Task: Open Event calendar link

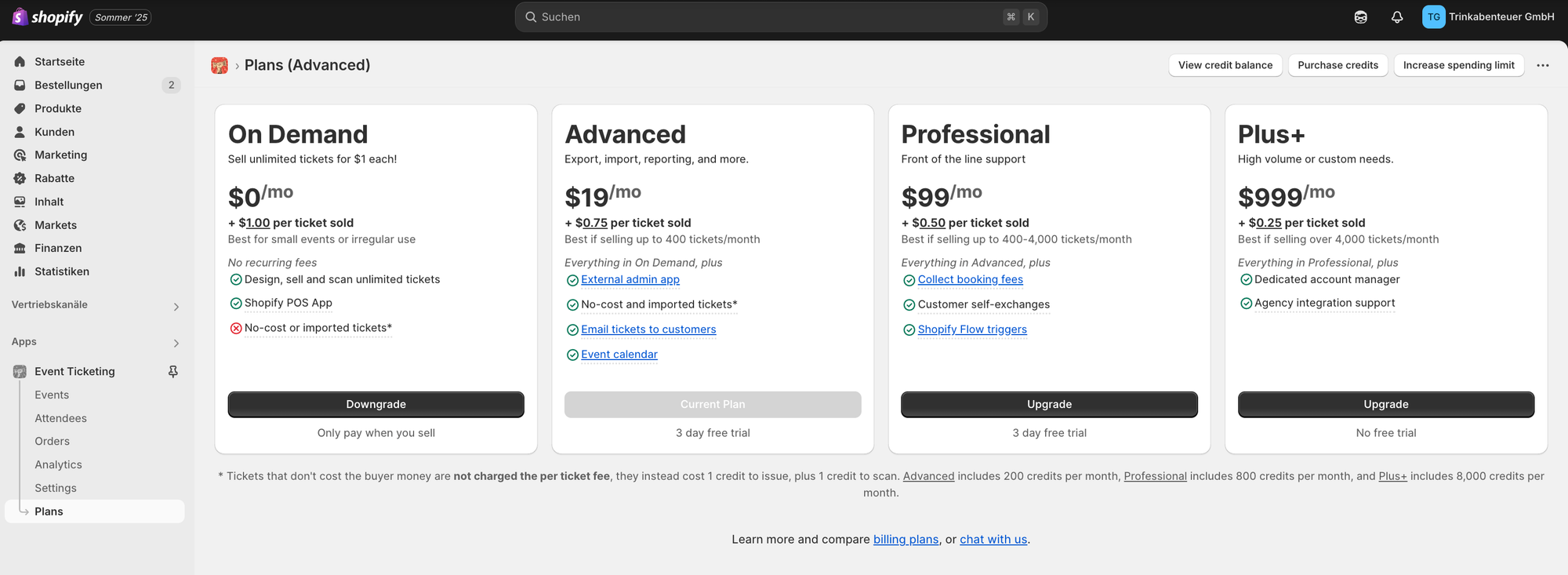Action: click(619, 355)
